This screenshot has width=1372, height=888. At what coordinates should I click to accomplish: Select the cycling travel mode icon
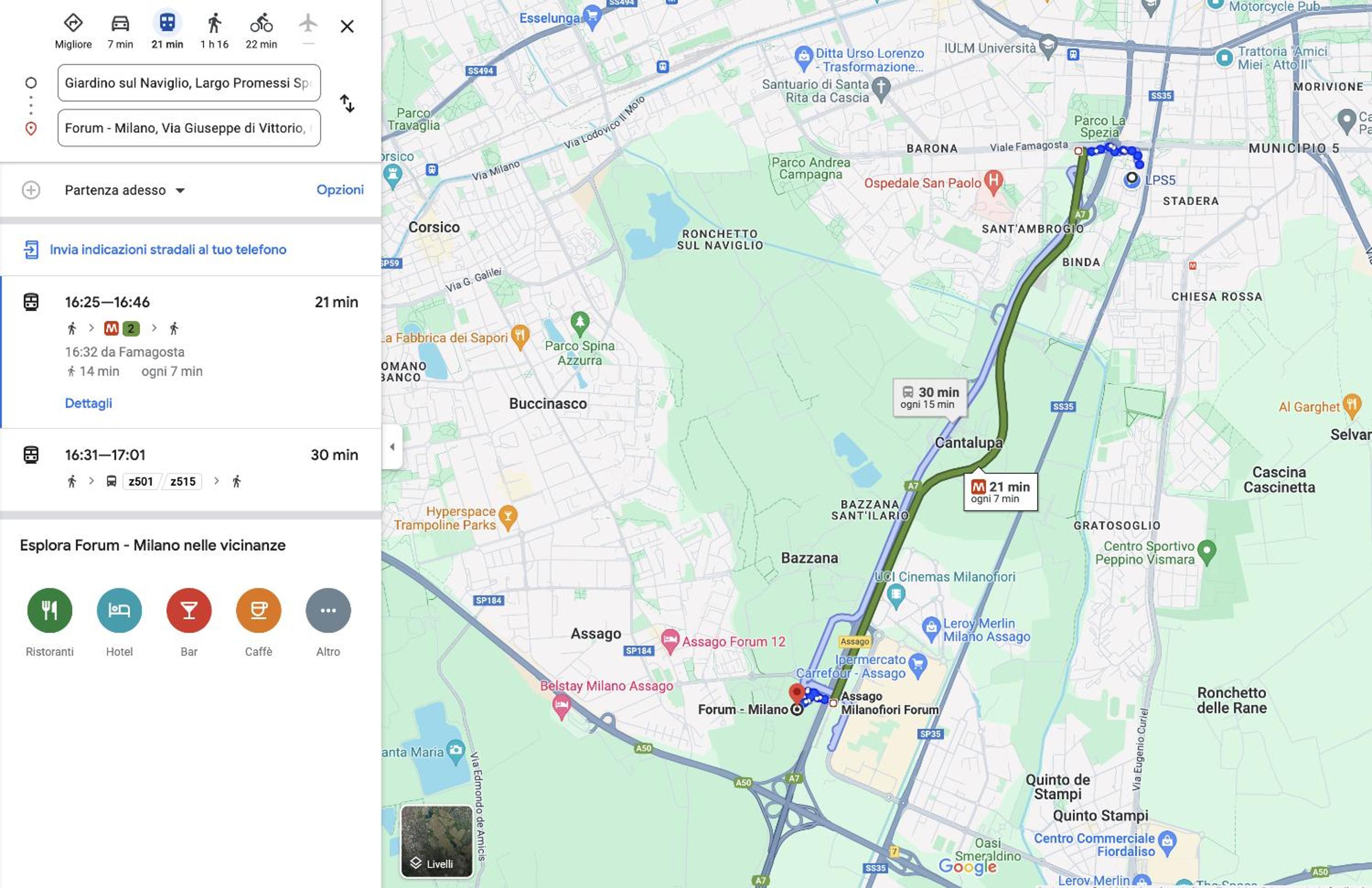[x=261, y=24]
